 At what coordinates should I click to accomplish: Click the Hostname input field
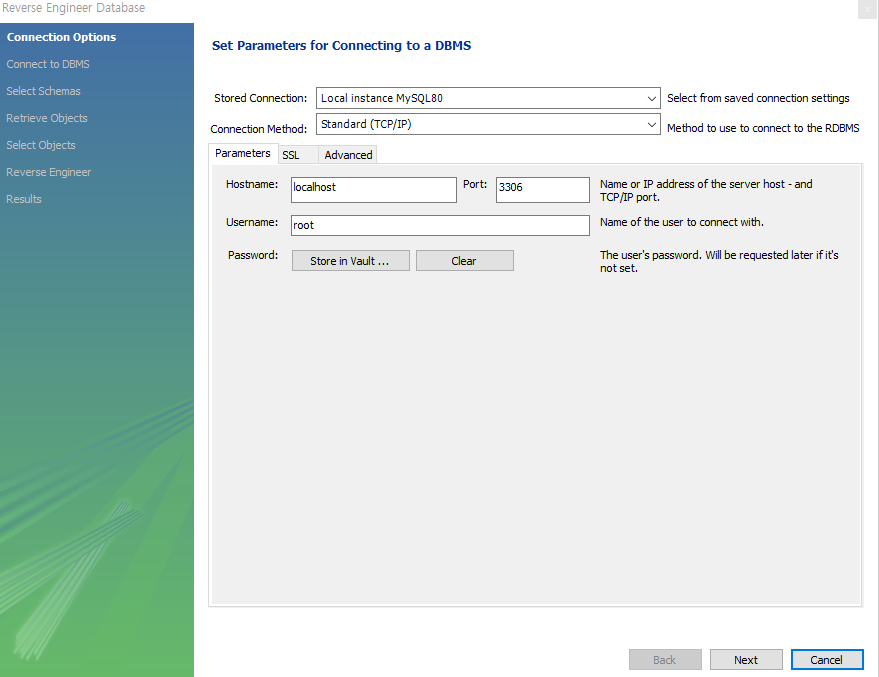pyautogui.click(x=374, y=190)
